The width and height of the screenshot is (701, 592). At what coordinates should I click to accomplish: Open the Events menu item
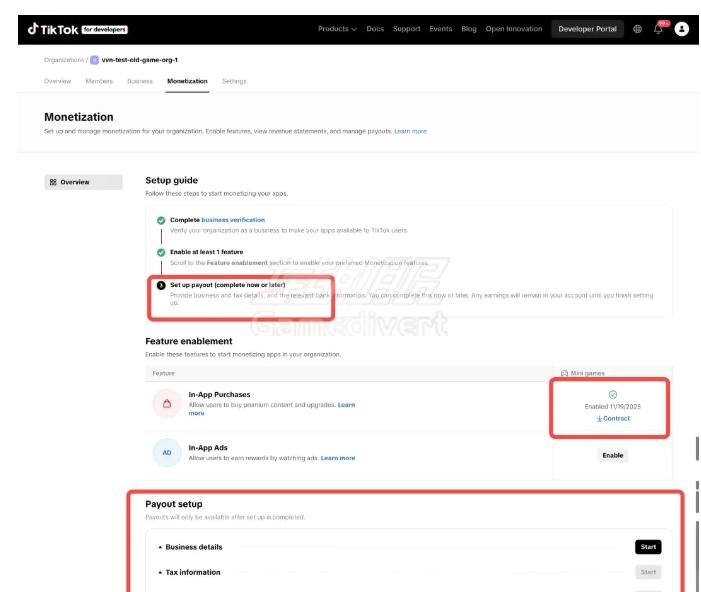[441, 29]
